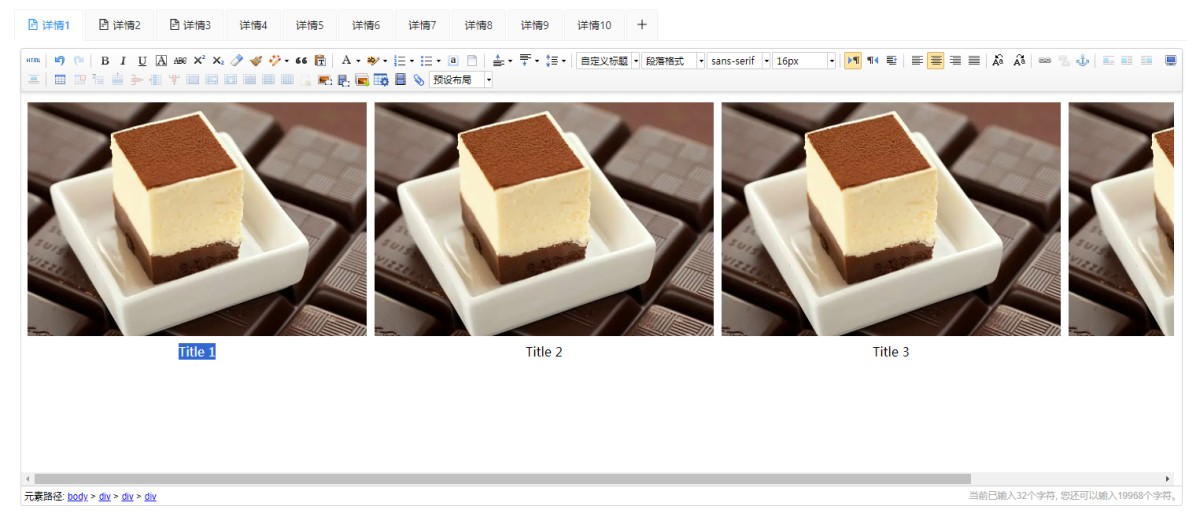Screen dimensions: 1200x521
Task: Click the paste plain text icon
Action: click(320, 61)
